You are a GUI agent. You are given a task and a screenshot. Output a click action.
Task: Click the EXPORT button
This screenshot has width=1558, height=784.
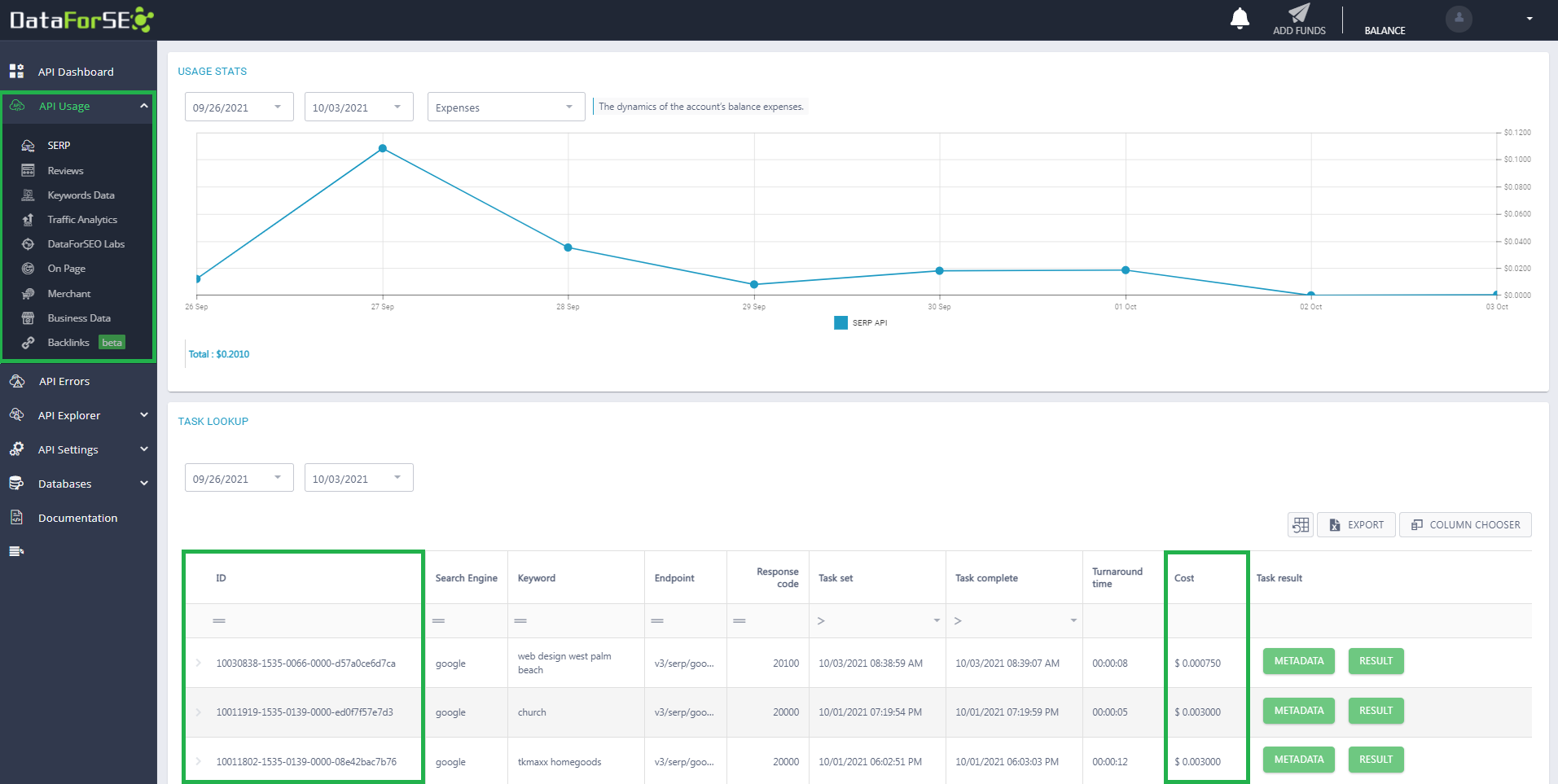tap(1356, 524)
